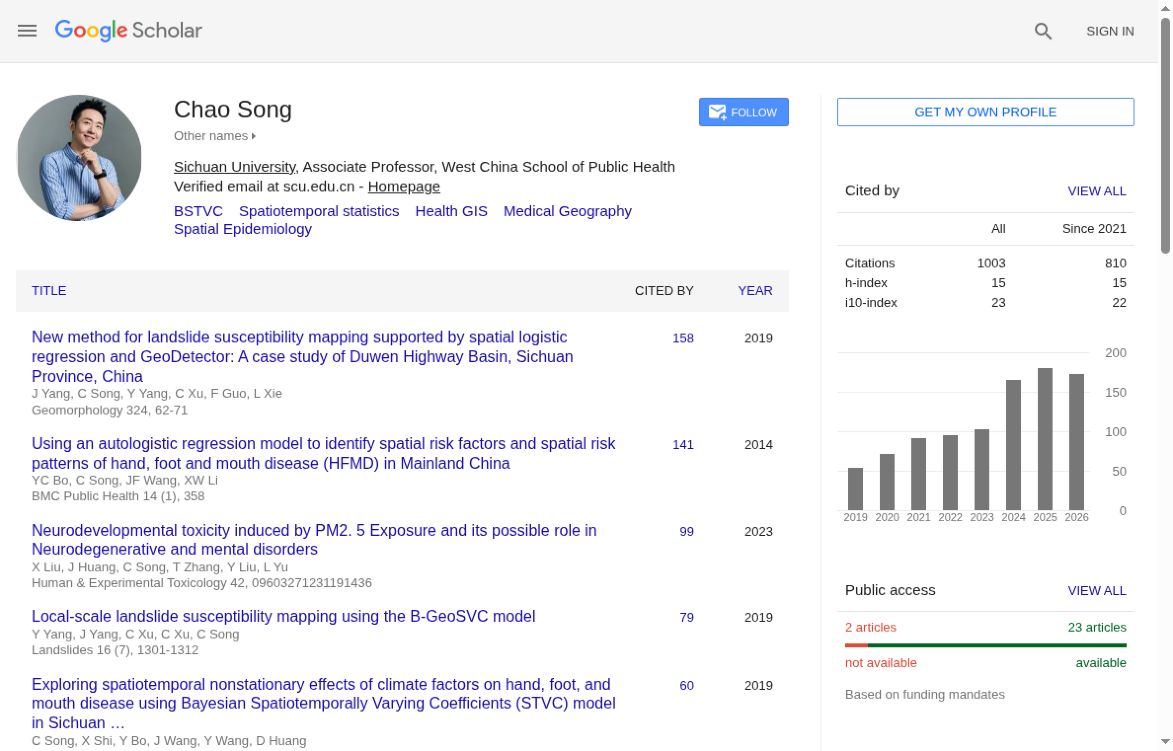Click VIEW ALL beside Cited by

pos(1097,191)
